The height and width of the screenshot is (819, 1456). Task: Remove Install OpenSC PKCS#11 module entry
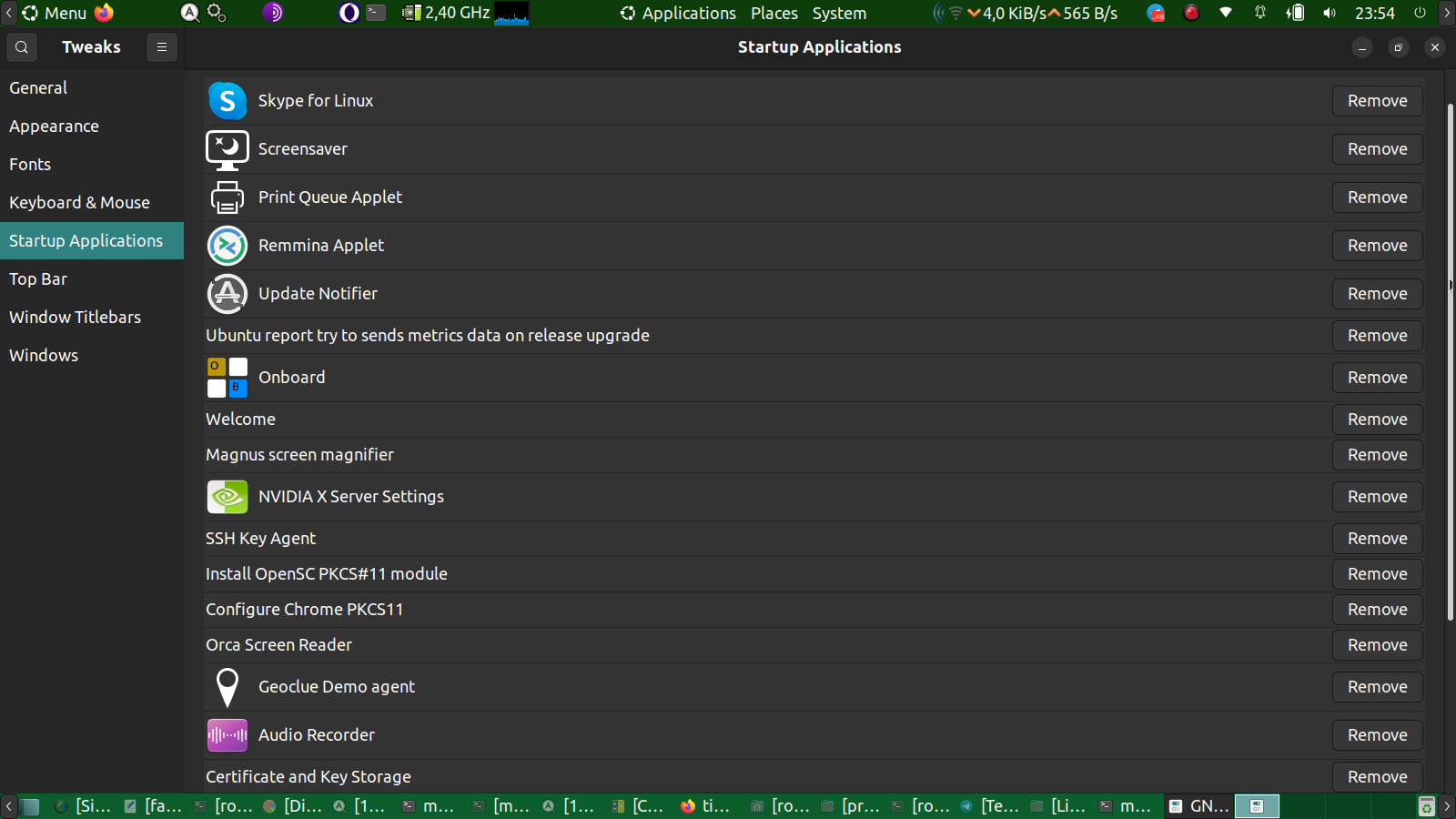point(1378,574)
